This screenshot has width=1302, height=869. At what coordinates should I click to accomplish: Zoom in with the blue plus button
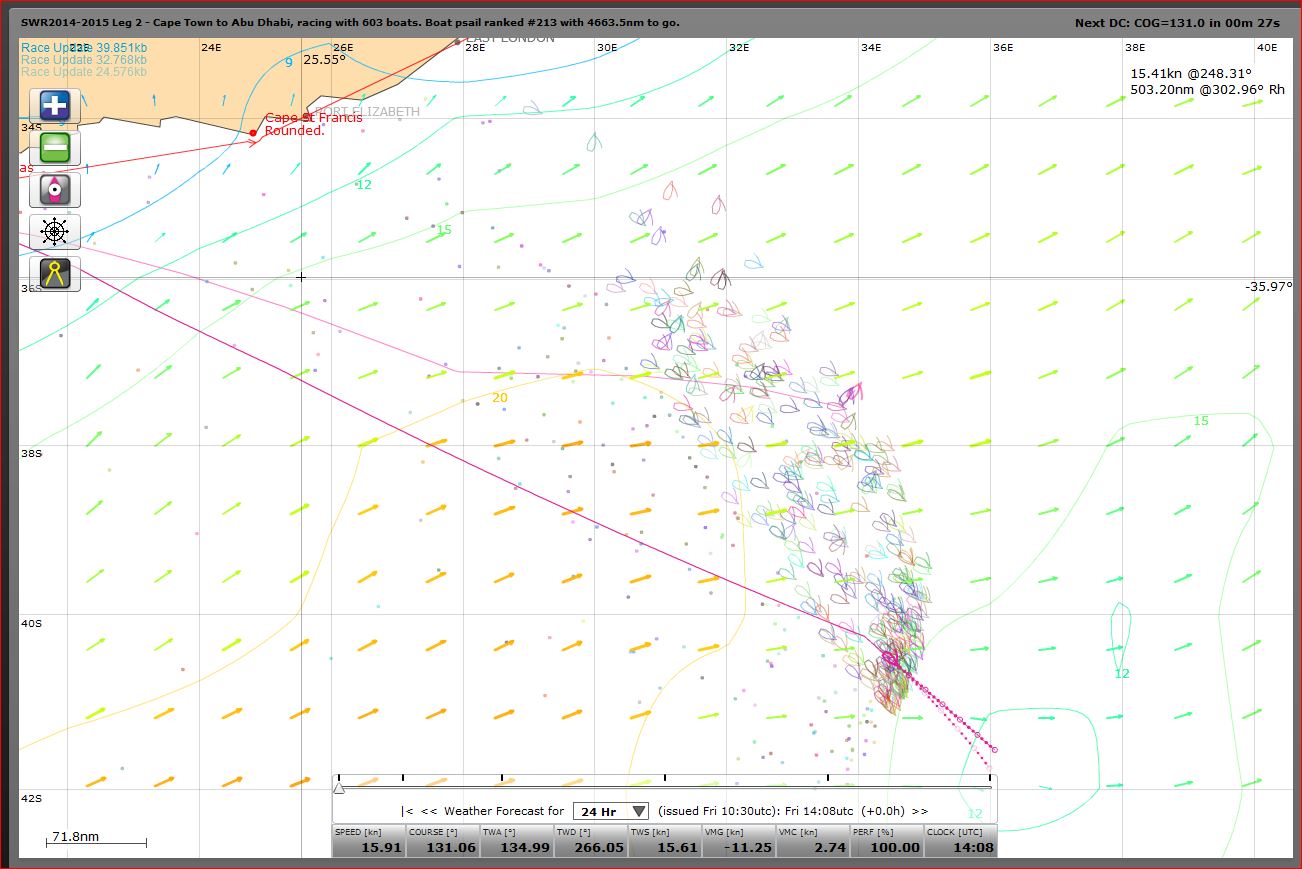pyautogui.click(x=55, y=105)
